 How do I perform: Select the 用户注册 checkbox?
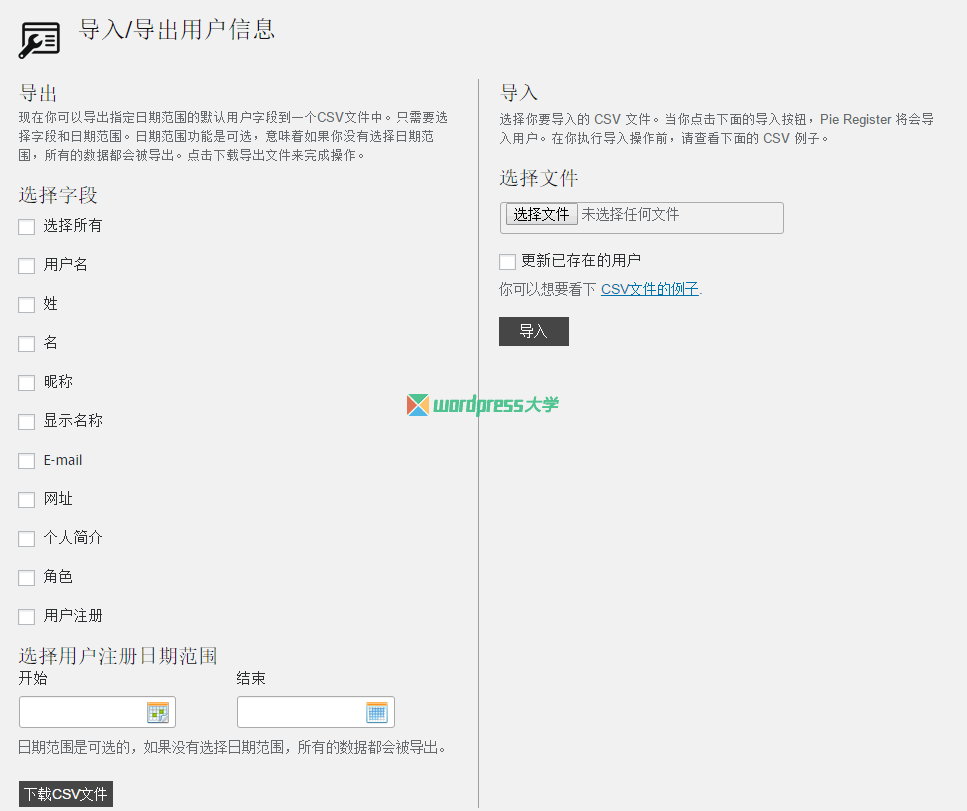click(27, 617)
